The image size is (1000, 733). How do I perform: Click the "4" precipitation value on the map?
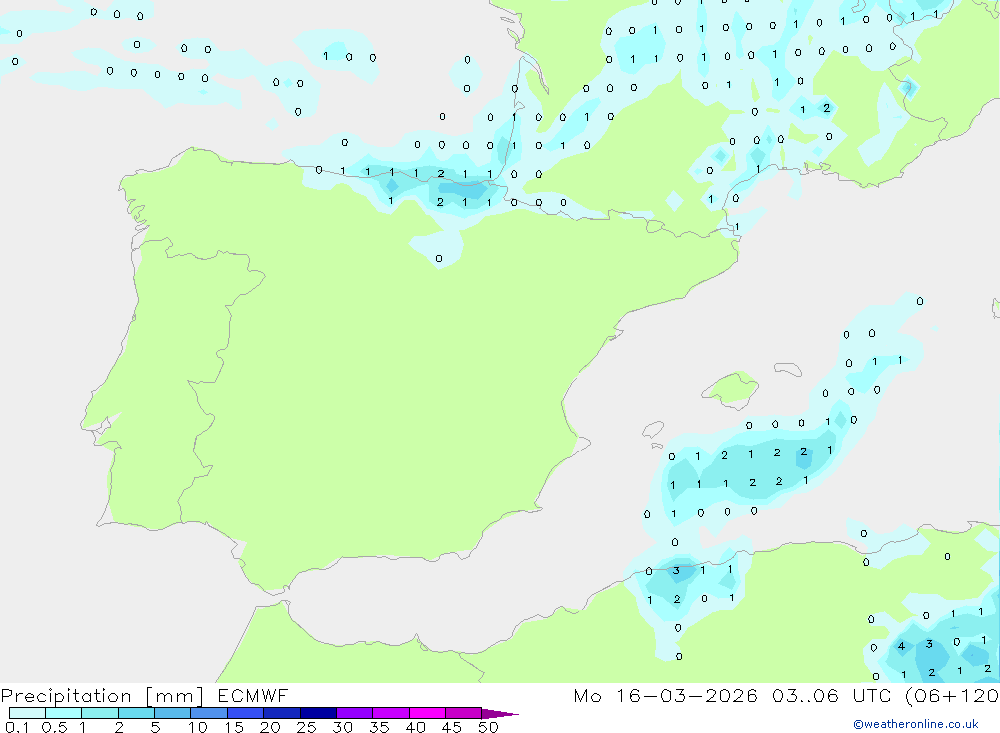click(901, 646)
